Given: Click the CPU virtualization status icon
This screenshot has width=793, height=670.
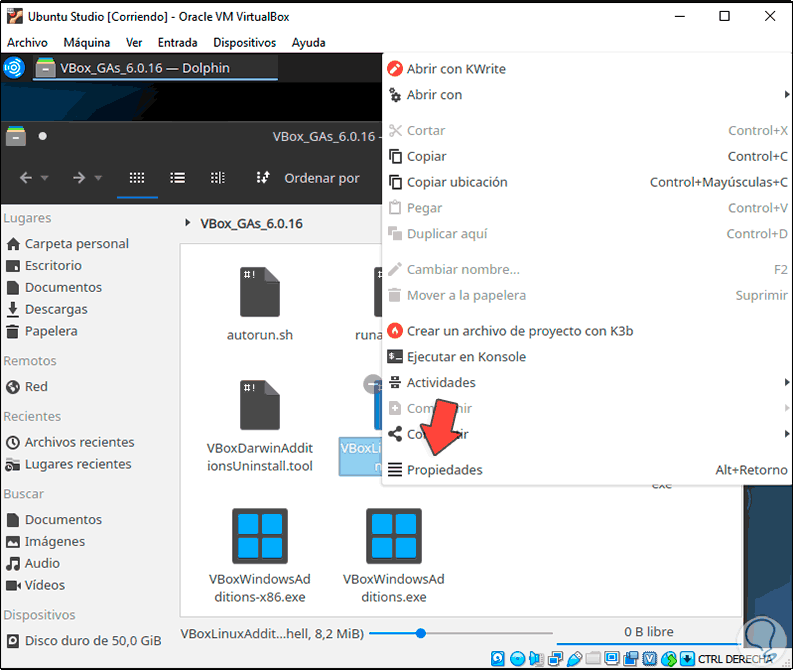Looking at the screenshot, I should [650, 658].
